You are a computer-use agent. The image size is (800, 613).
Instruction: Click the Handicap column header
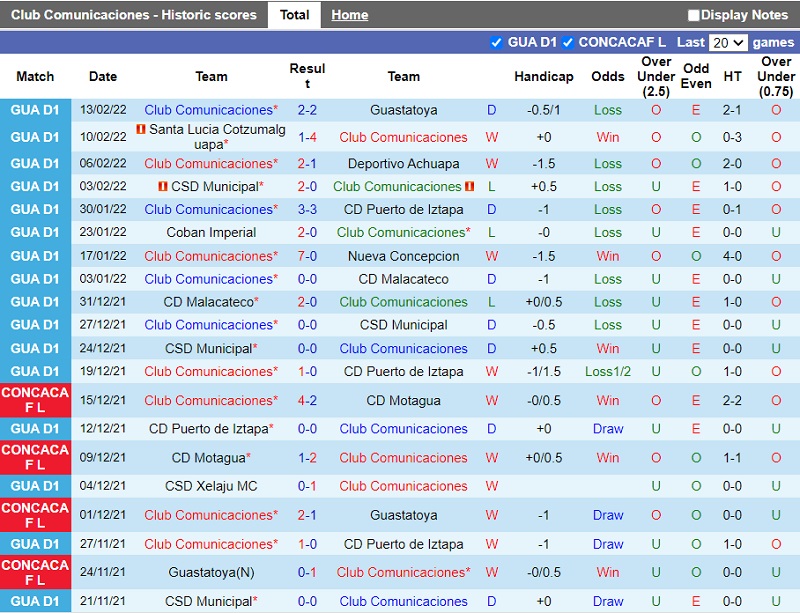pos(544,77)
